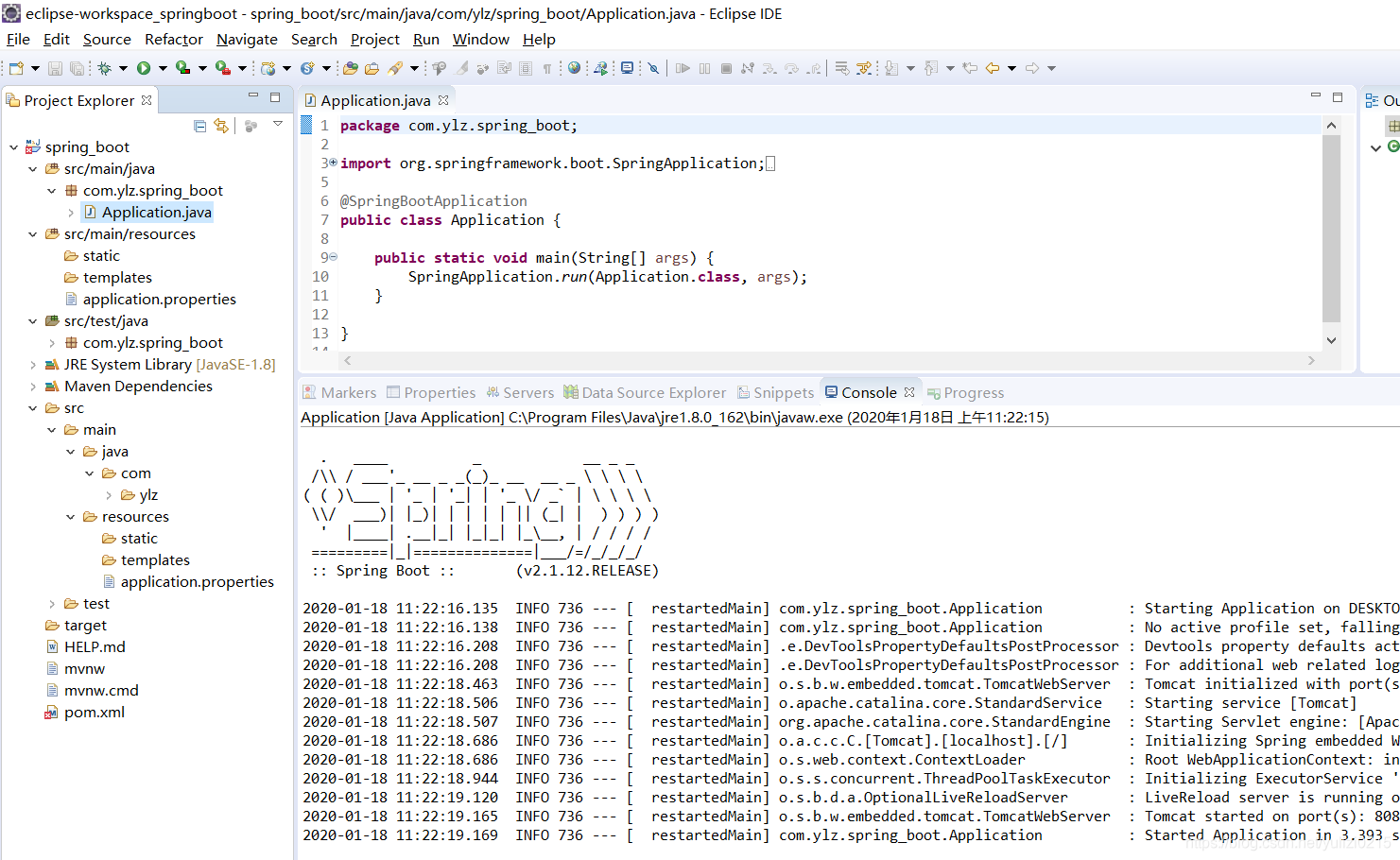
Task: Open the Run configurations dropdown arrow
Action: click(x=163, y=68)
